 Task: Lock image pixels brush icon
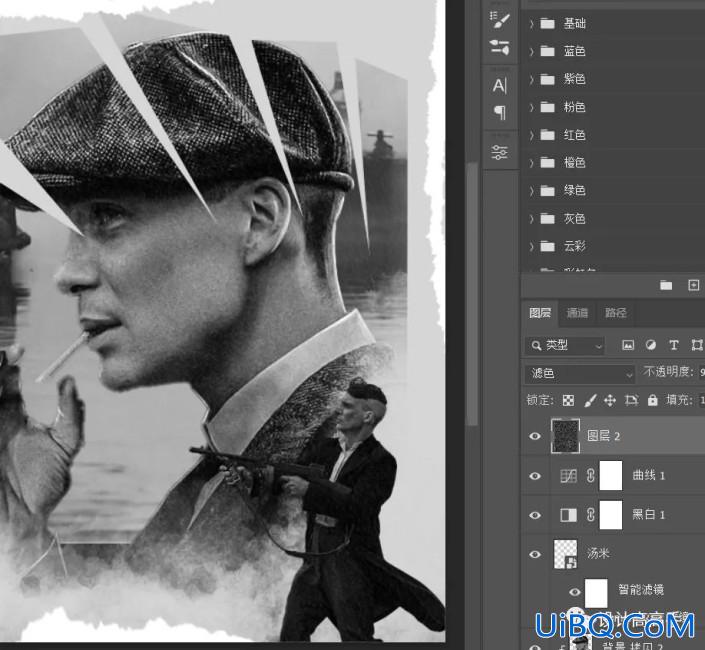click(590, 400)
